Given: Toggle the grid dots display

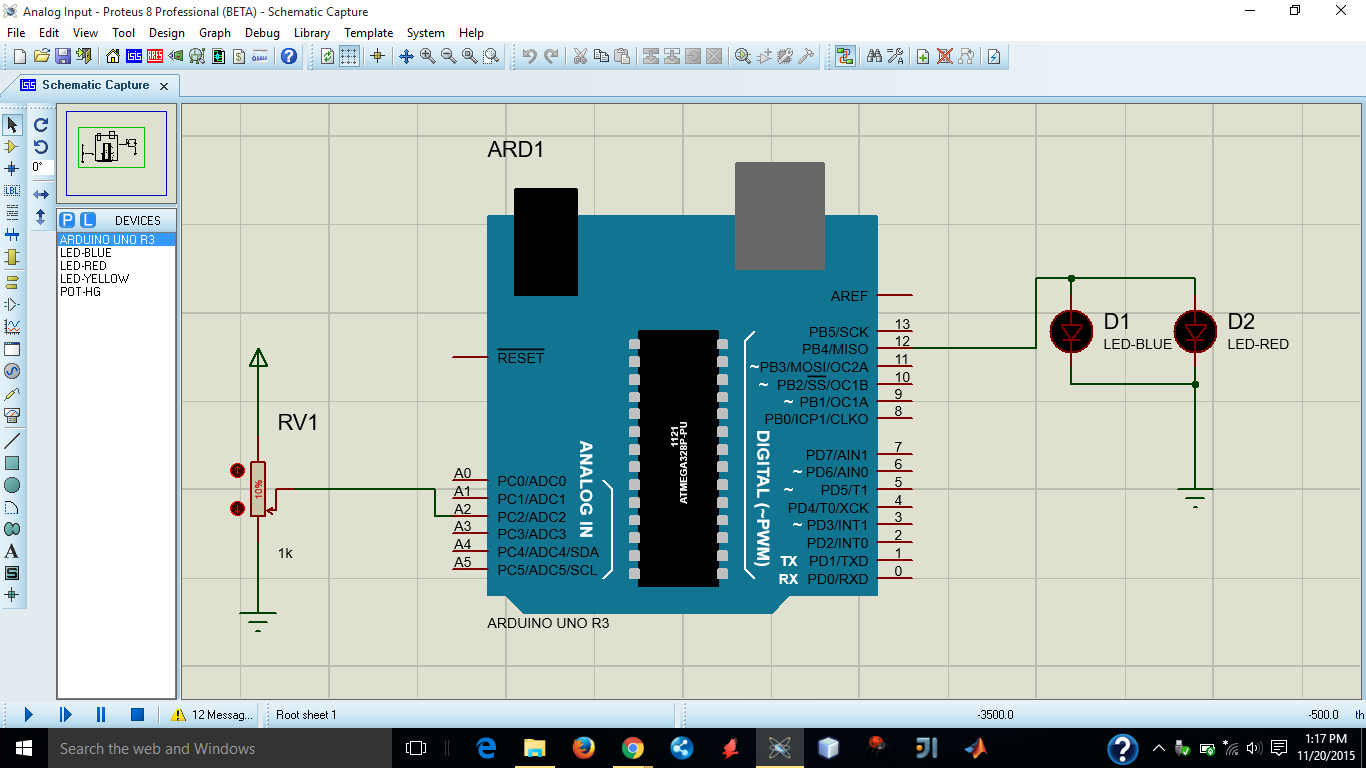Looking at the screenshot, I should tap(348, 56).
